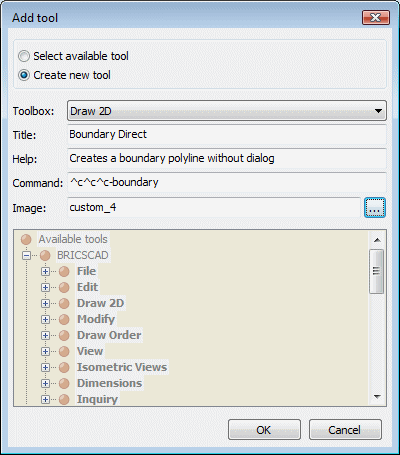The width and height of the screenshot is (400, 455).
Task: Select the Inquiry tree item
Action: pyautogui.click(x=97, y=399)
